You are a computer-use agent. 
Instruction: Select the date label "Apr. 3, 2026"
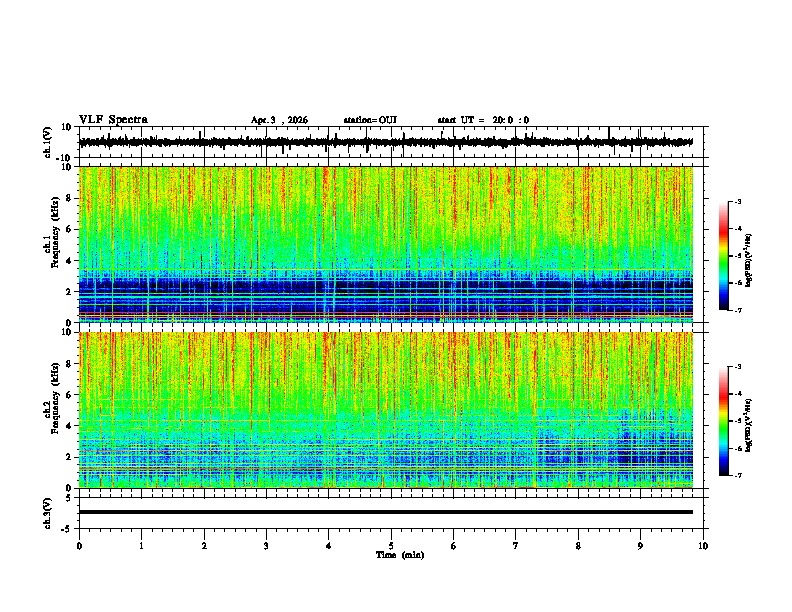(279, 120)
